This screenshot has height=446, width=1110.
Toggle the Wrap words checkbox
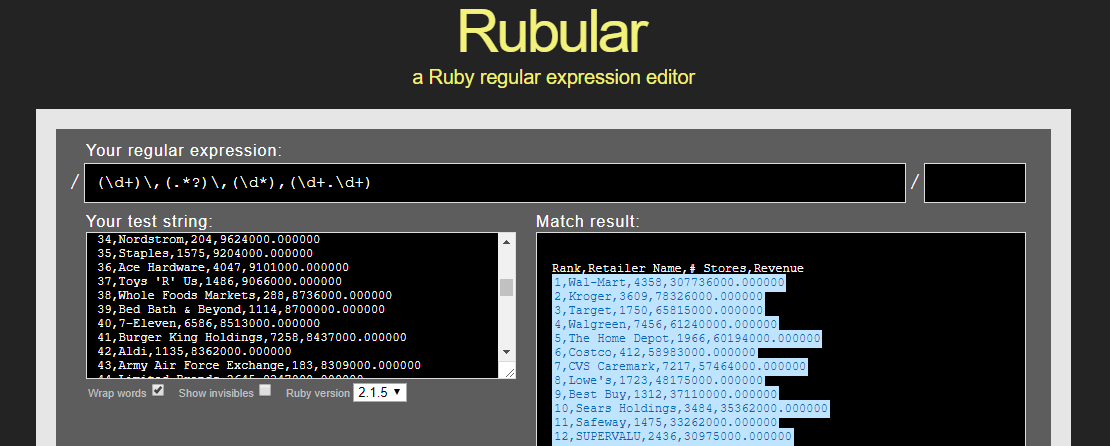(158, 390)
